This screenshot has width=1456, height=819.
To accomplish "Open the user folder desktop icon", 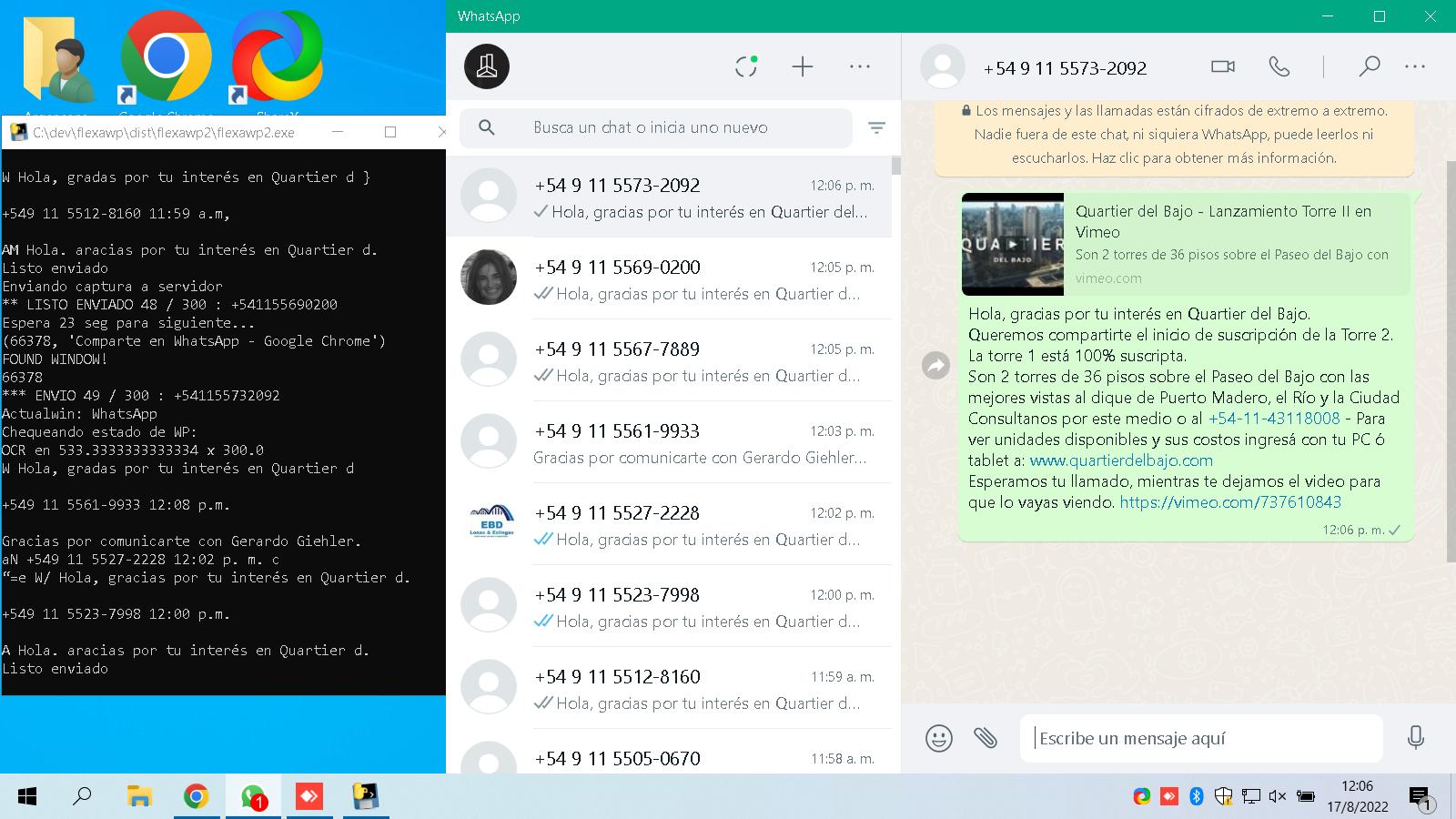I will pos(59,59).
